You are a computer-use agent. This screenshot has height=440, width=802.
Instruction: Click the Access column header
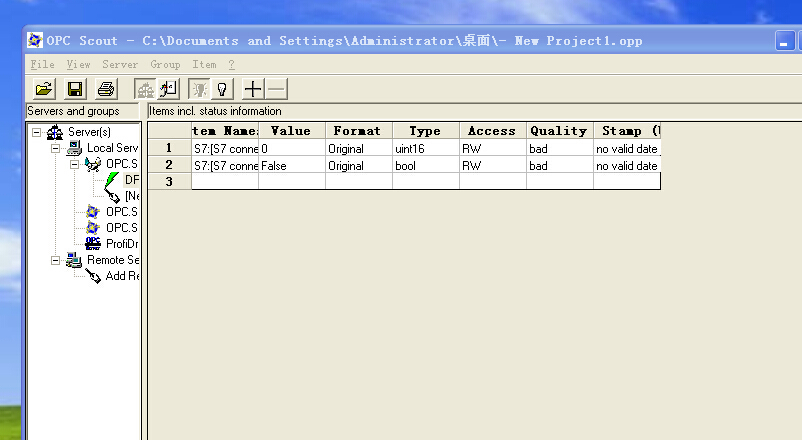tap(493, 131)
